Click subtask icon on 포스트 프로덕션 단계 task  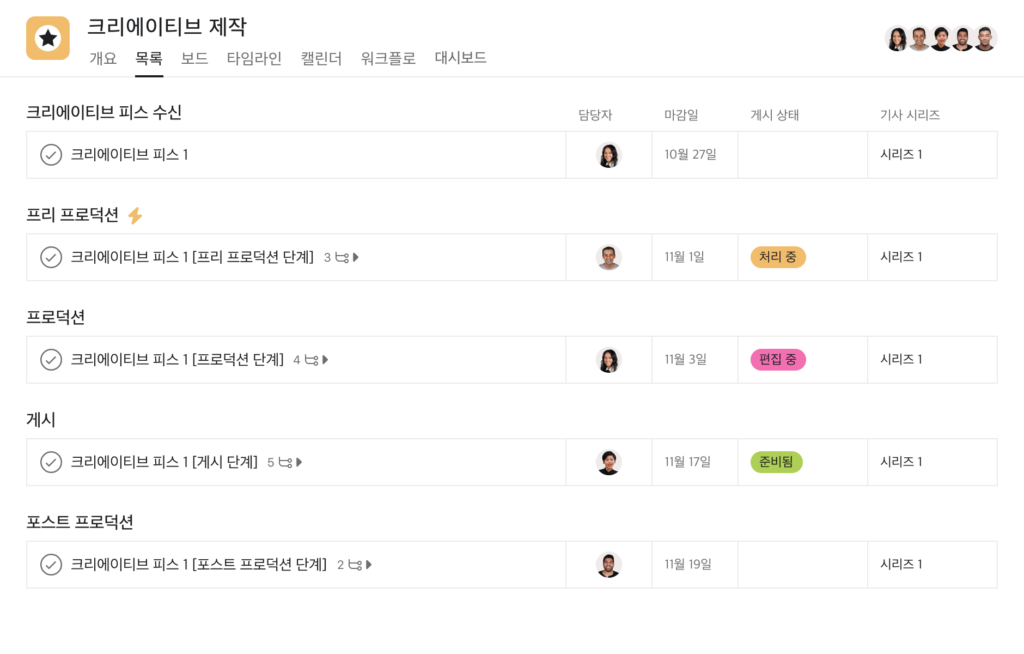point(355,564)
